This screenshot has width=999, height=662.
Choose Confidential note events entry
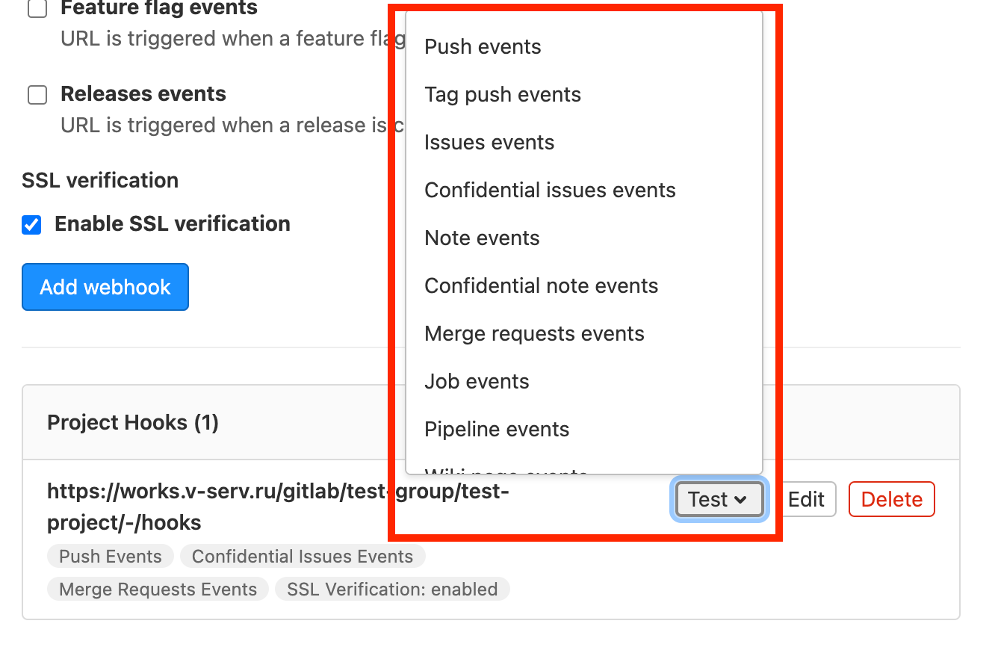pyautogui.click(x=584, y=285)
